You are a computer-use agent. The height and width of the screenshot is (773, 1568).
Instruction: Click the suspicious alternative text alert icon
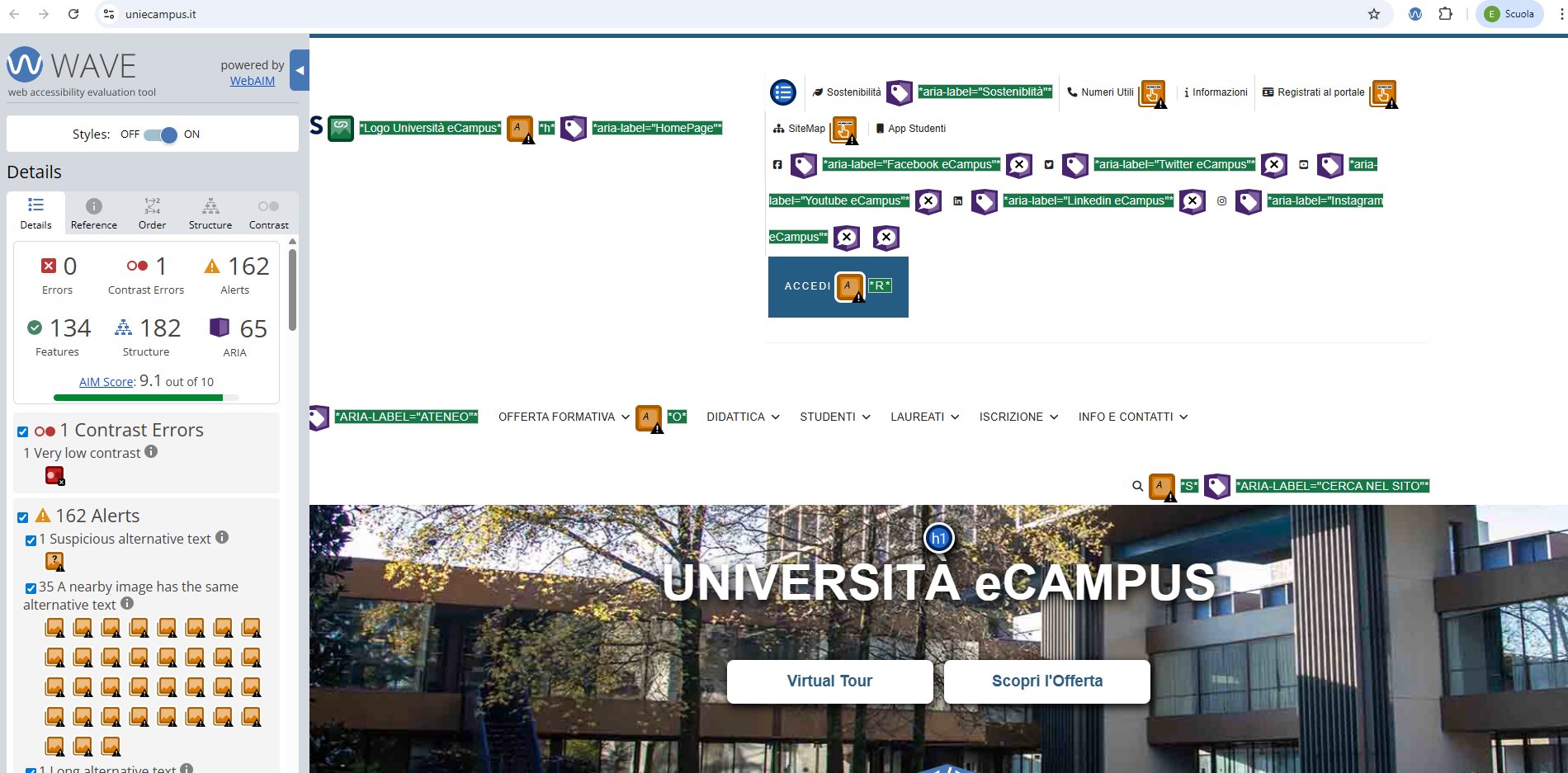54,562
